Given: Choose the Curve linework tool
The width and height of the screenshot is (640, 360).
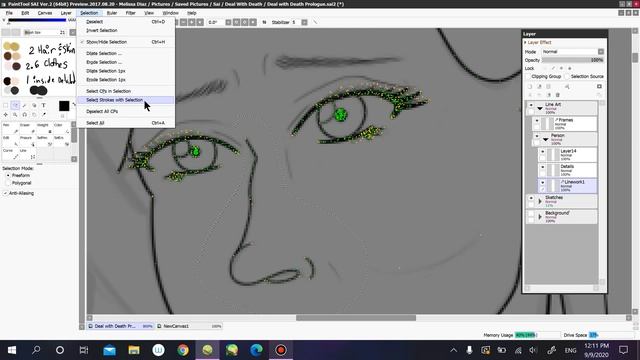Looking at the screenshot, I should [10, 153].
